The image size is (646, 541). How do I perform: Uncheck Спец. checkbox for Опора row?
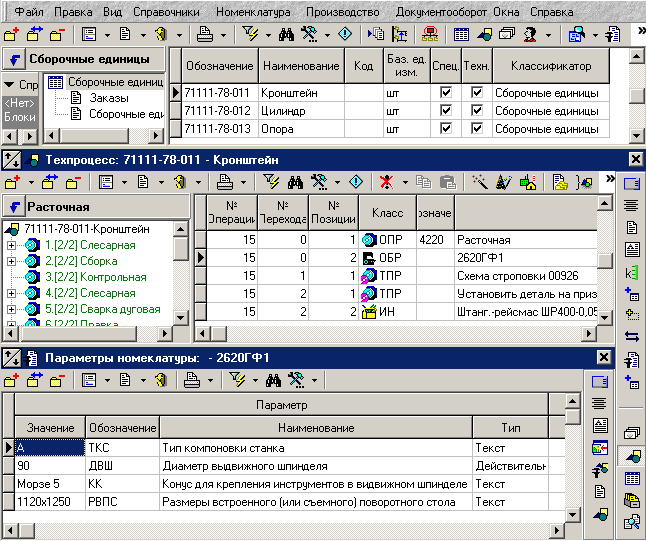click(x=446, y=128)
